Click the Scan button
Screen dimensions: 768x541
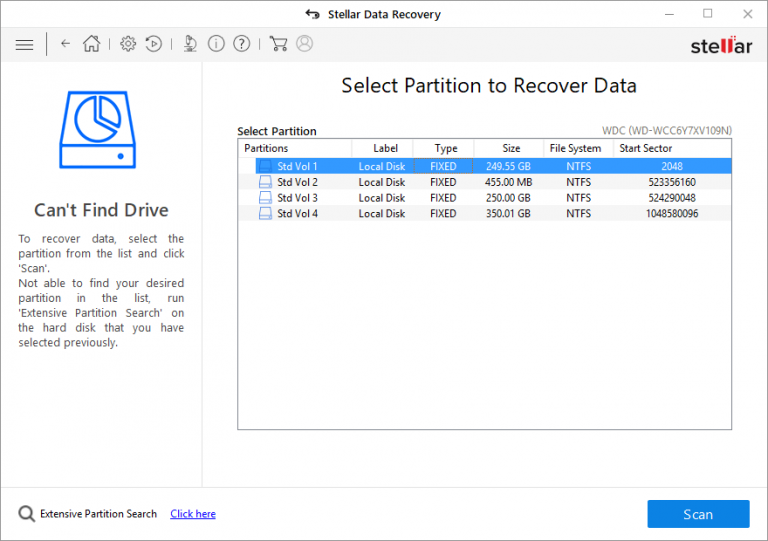(x=698, y=514)
